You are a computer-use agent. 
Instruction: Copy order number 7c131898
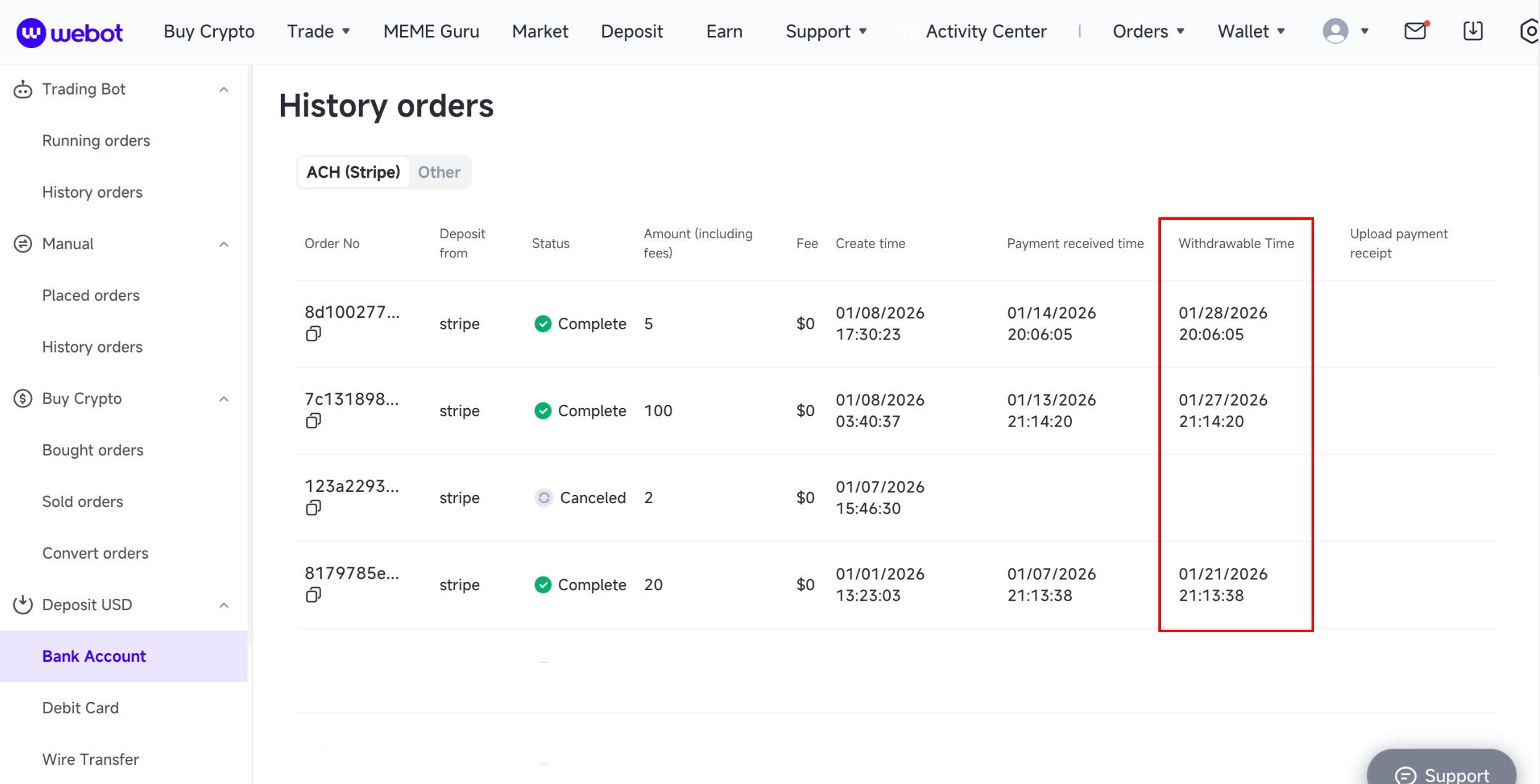click(x=314, y=421)
